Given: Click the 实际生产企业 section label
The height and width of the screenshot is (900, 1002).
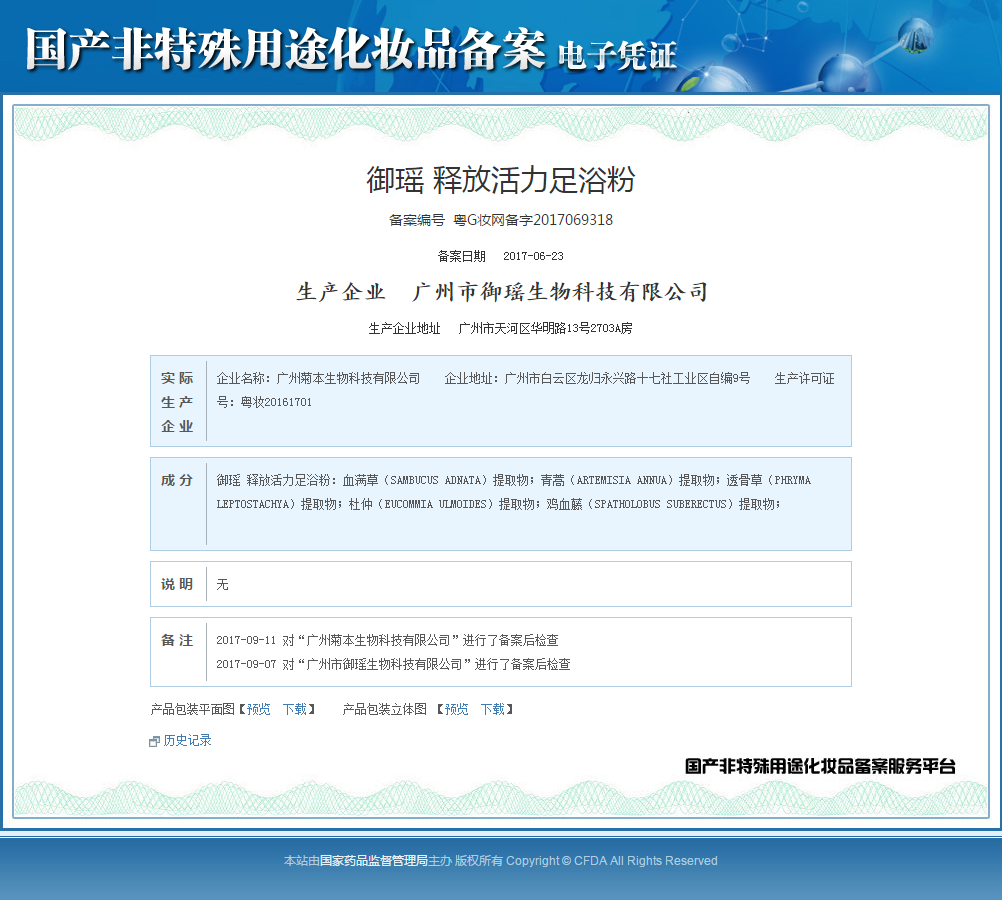Looking at the screenshot, I should click(177, 400).
